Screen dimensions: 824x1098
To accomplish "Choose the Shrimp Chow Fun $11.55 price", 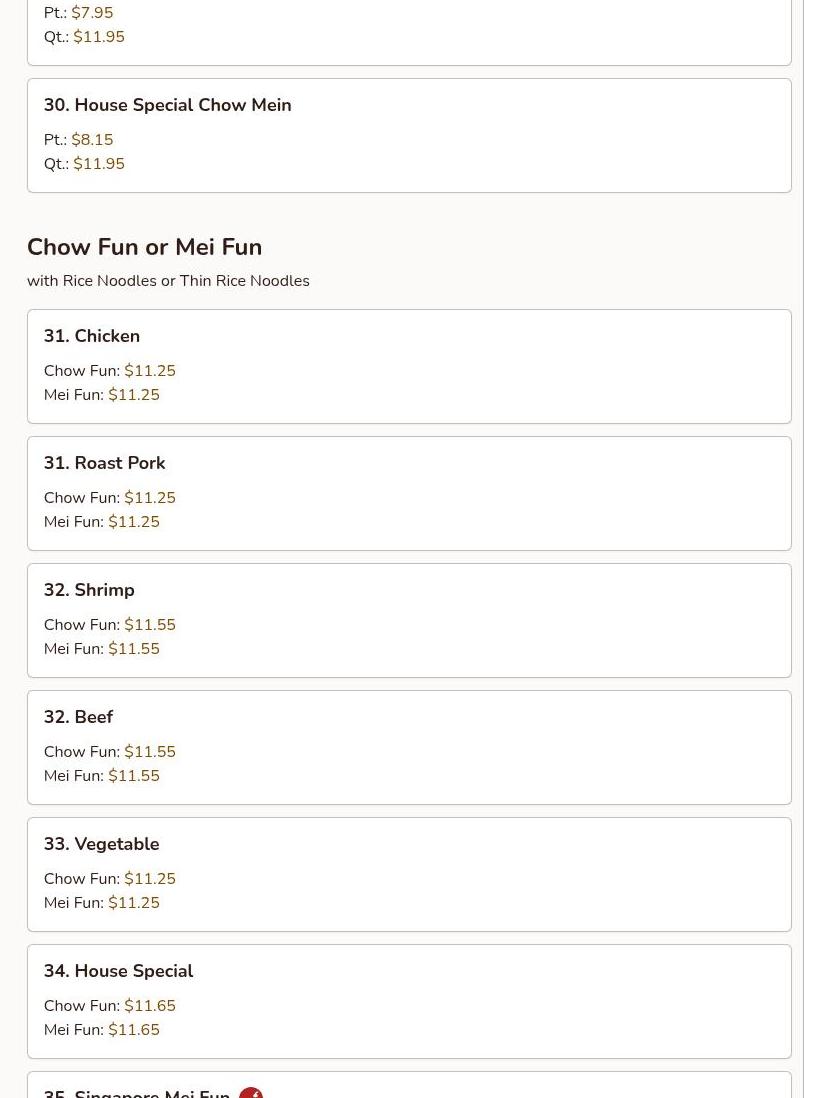I will 149,625.
